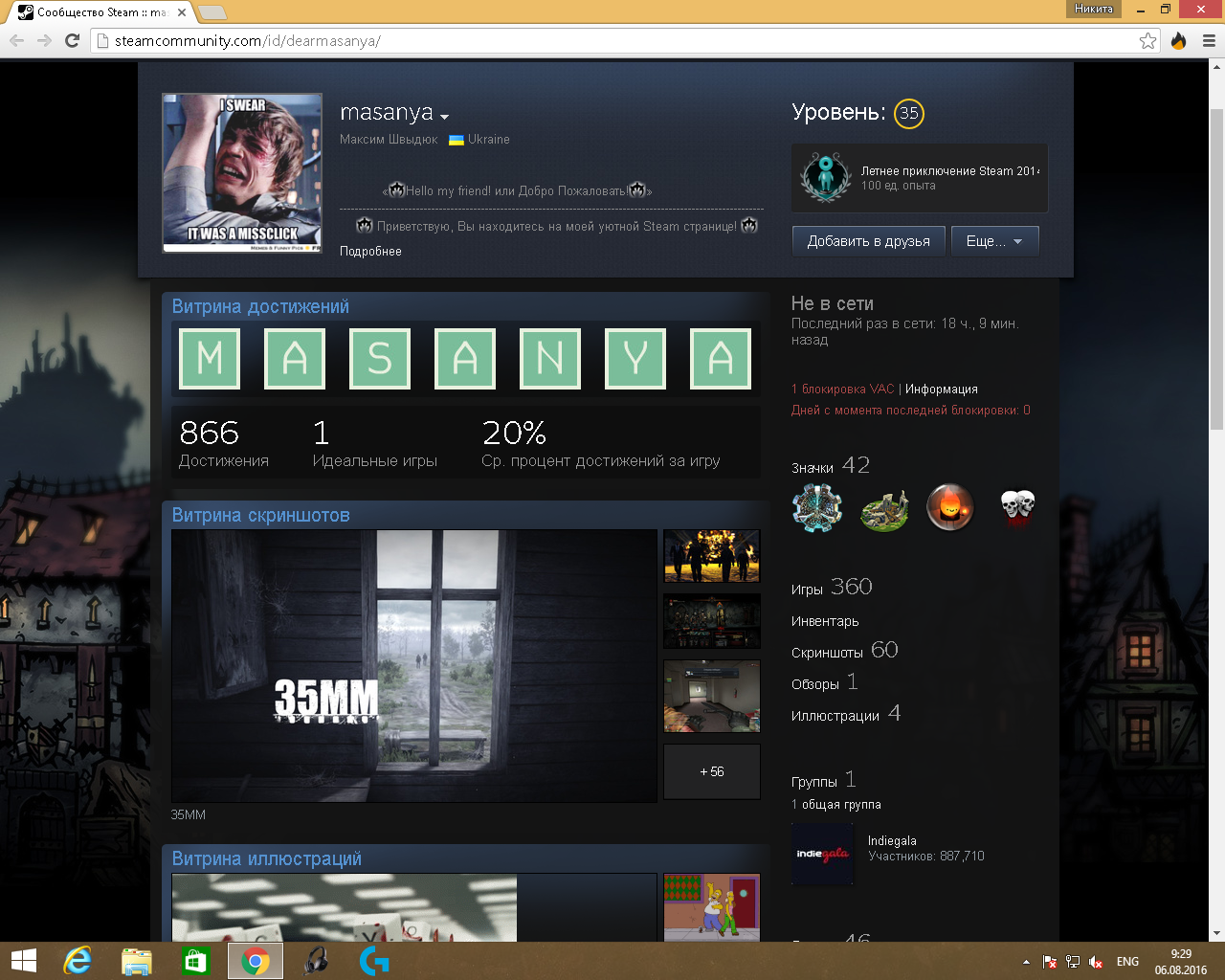Image resolution: width=1225 pixels, height=980 pixels.
Task: Open the Windows Store taskbar icon
Action: pos(195,961)
